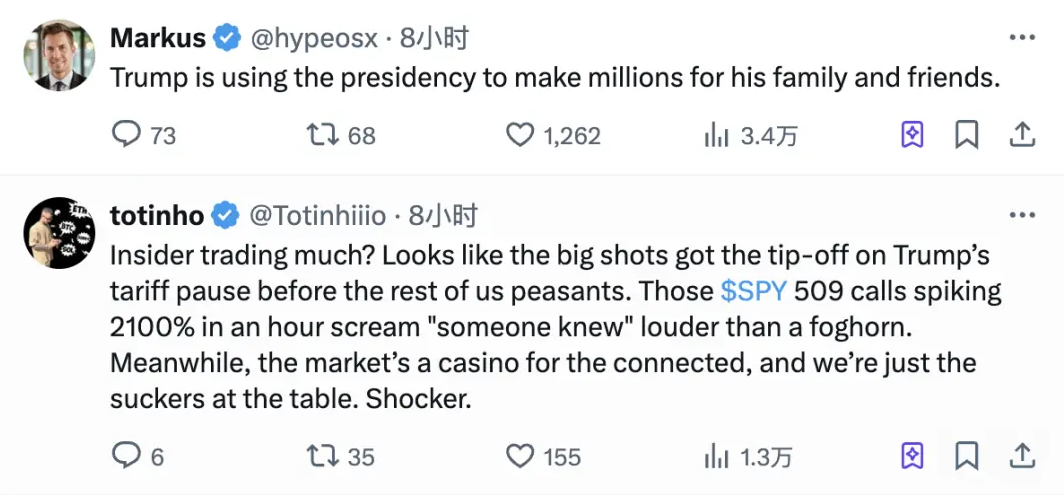This screenshot has height=495, width=1064.
Task: View analytics on totinho's tweet
Action: 716,457
